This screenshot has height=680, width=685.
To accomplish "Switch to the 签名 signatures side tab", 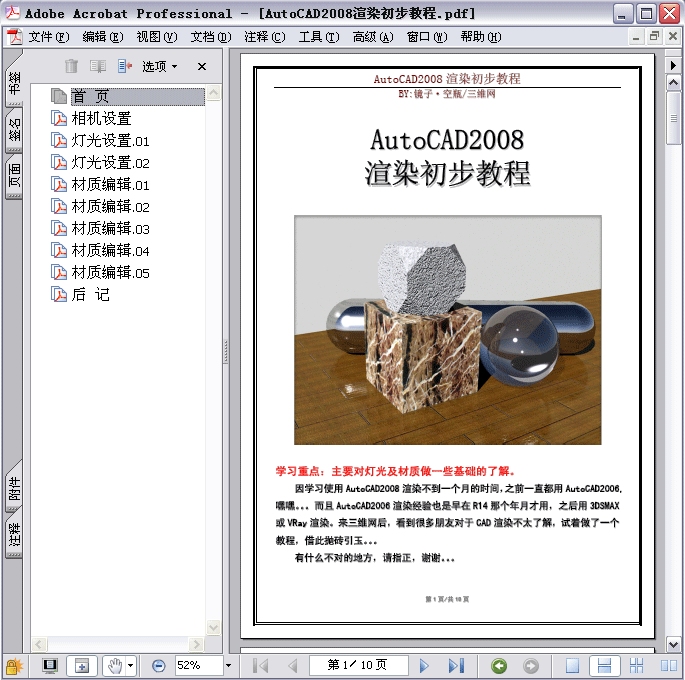I will (14, 130).
